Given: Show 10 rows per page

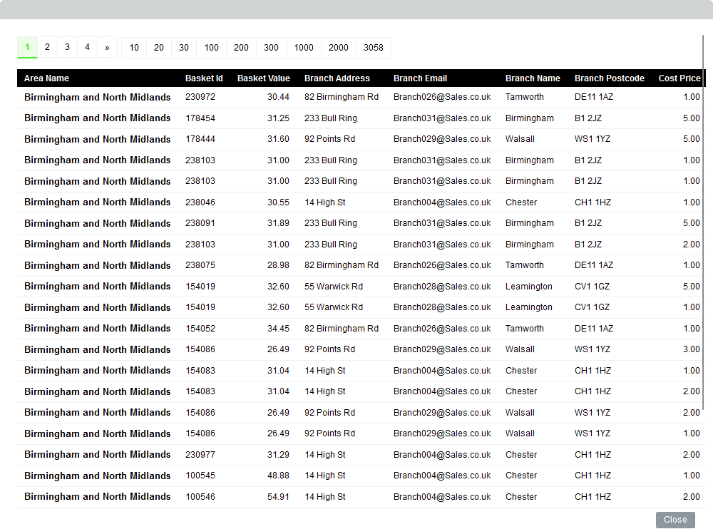Looking at the screenshot, I should point(134,47).
